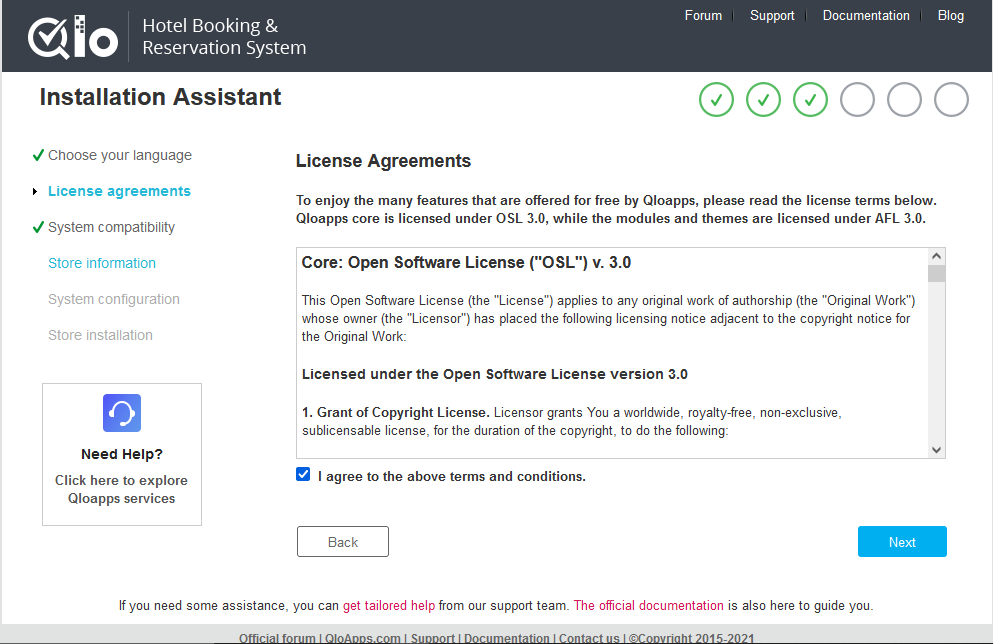Image resolution: width=993 pixels, height=644 pixels.
Task: Click the fifth empty step circle
Action: (904, 99)
